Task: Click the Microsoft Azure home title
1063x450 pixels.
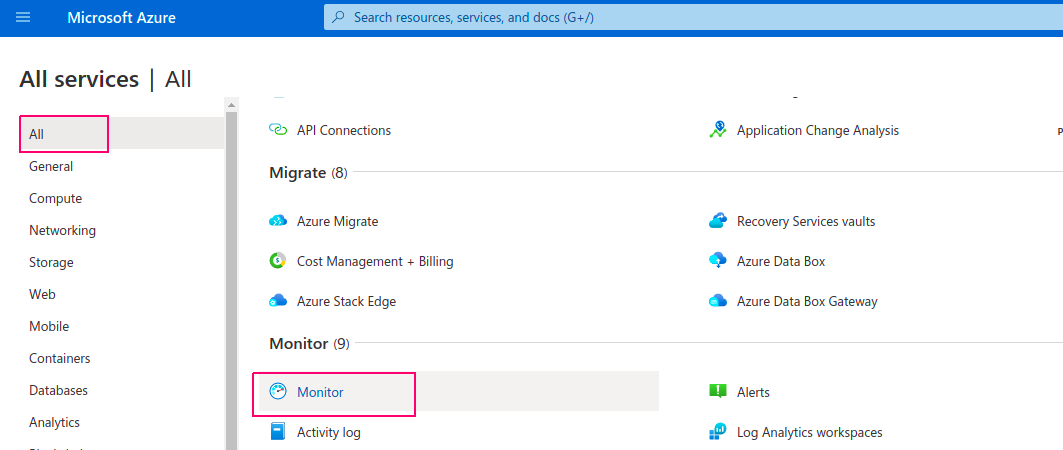Action: [x=121, y=18]
